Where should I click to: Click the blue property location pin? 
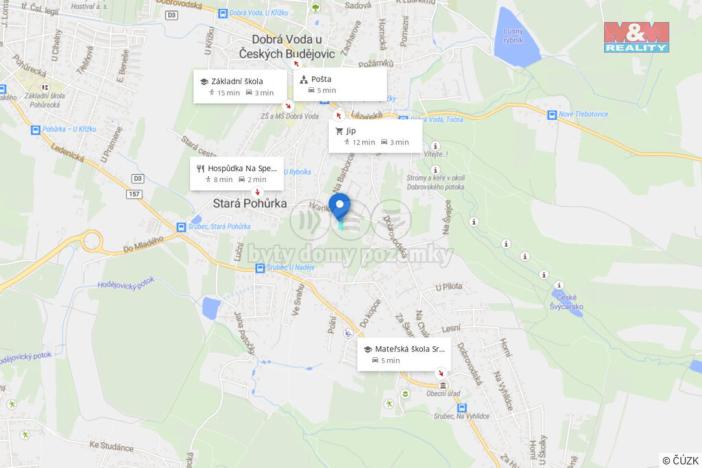pos(339,207)
